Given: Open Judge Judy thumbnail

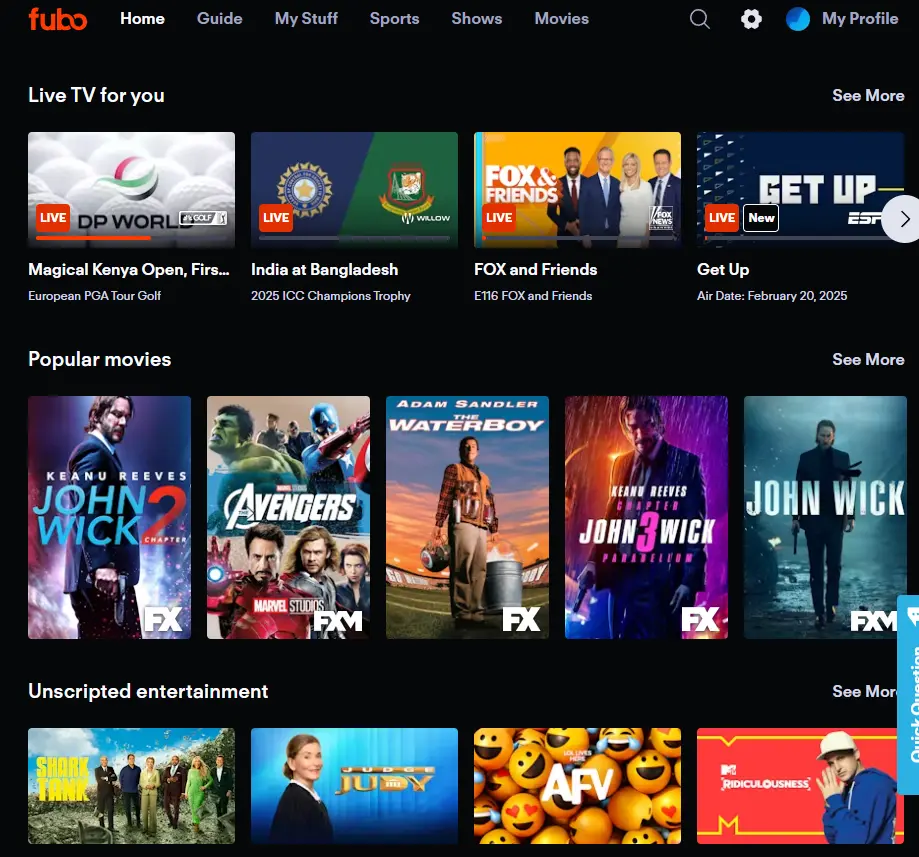Looking at the screenshot, I should tap(355, 786).
